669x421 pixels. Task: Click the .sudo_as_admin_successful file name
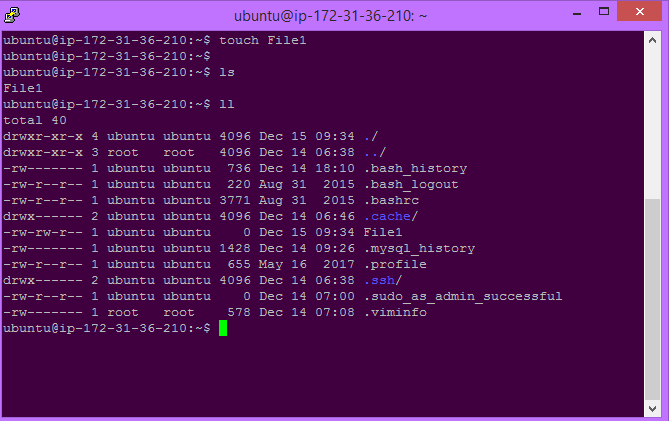tap(463, 296)
